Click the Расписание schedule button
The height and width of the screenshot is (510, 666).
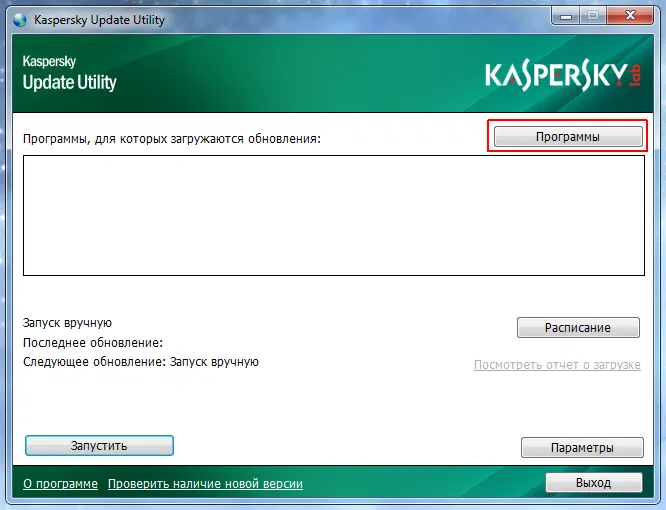click(x=578, y=327)
